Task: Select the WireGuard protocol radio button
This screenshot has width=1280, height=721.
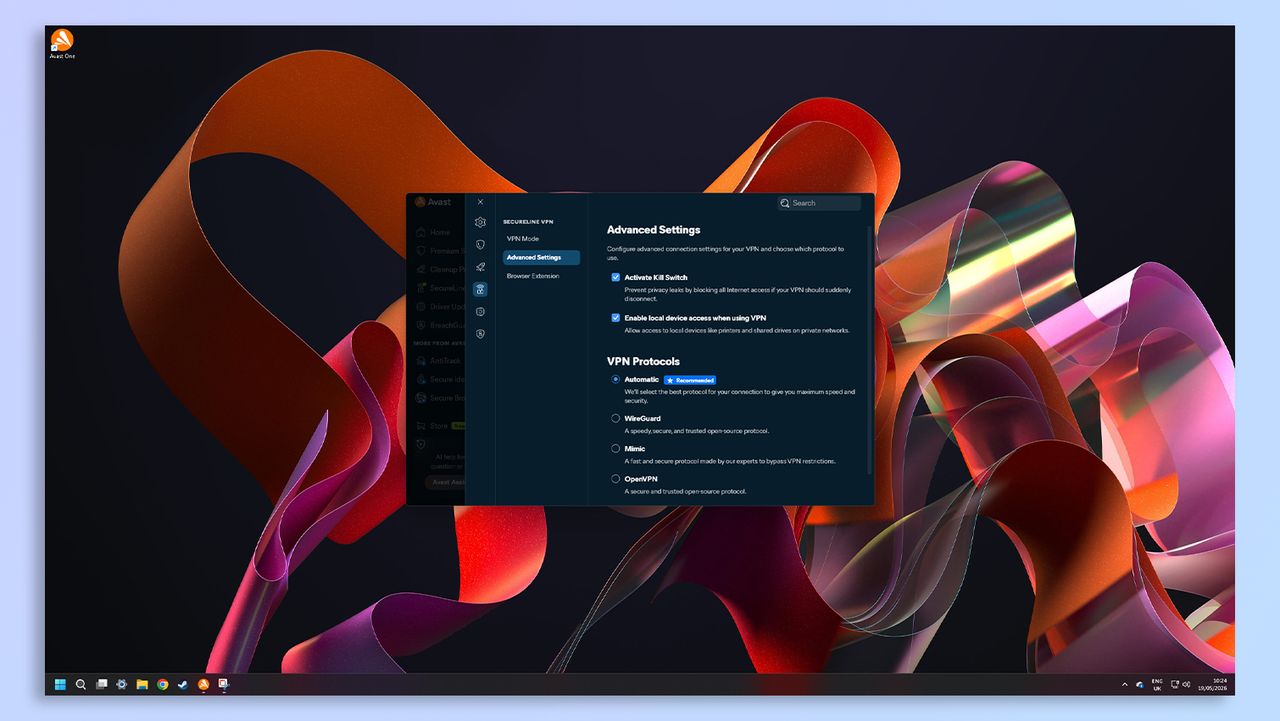Action: (x=616, y=418)
